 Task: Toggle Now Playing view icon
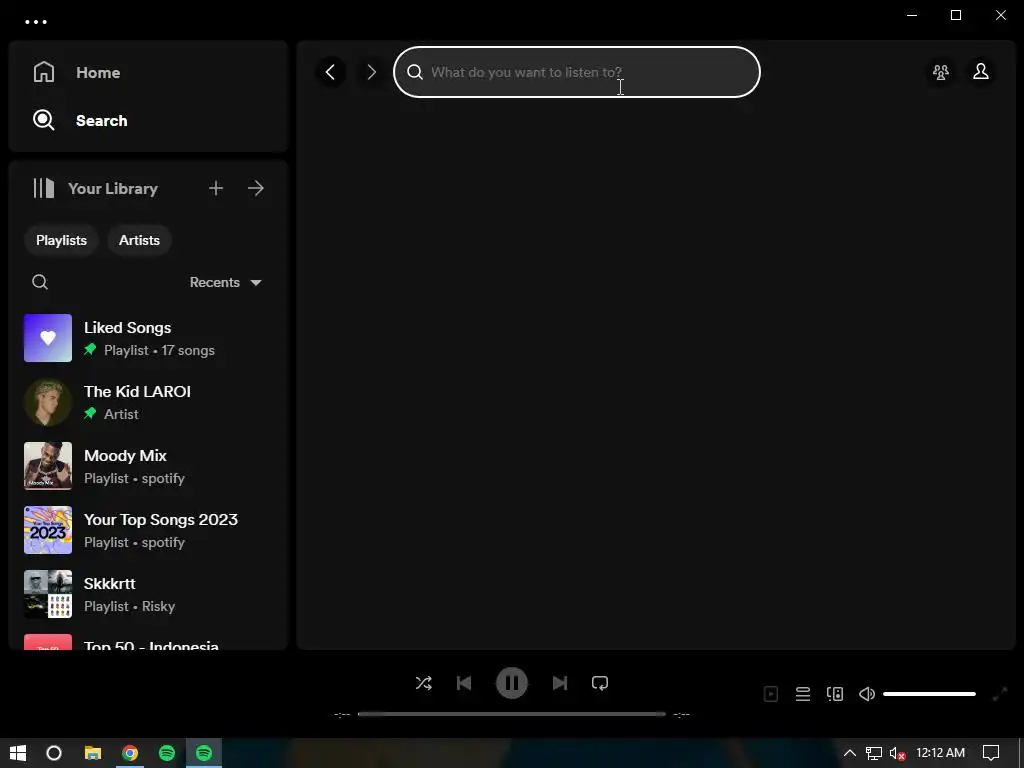[771, 694]
